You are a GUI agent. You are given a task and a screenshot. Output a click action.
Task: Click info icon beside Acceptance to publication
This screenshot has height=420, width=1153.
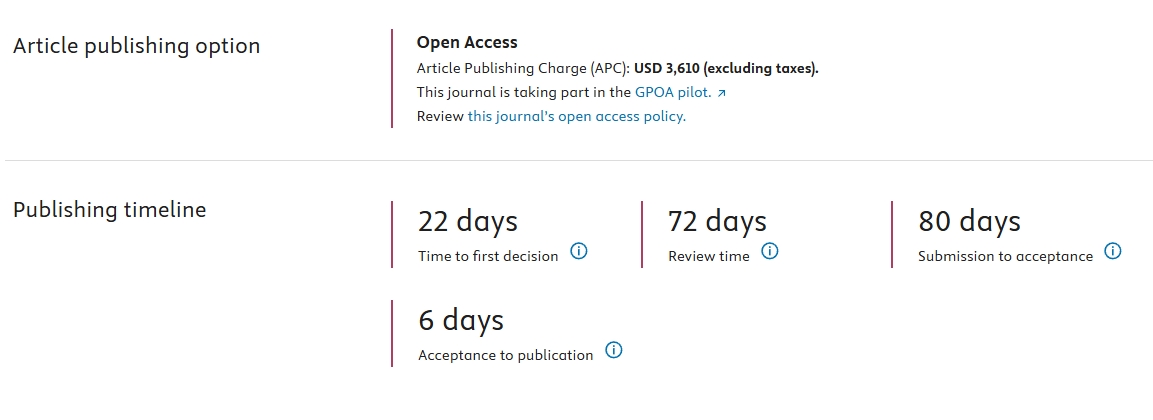[x=614, y=350]
